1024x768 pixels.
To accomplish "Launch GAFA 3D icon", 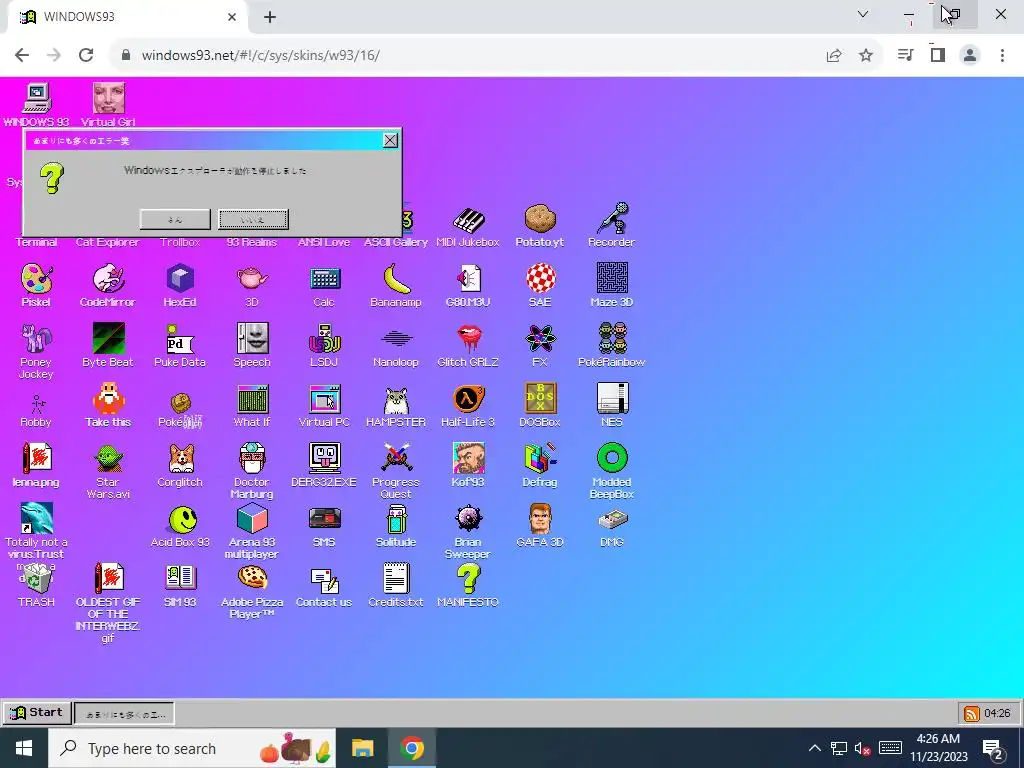I will tap(541, 519).
